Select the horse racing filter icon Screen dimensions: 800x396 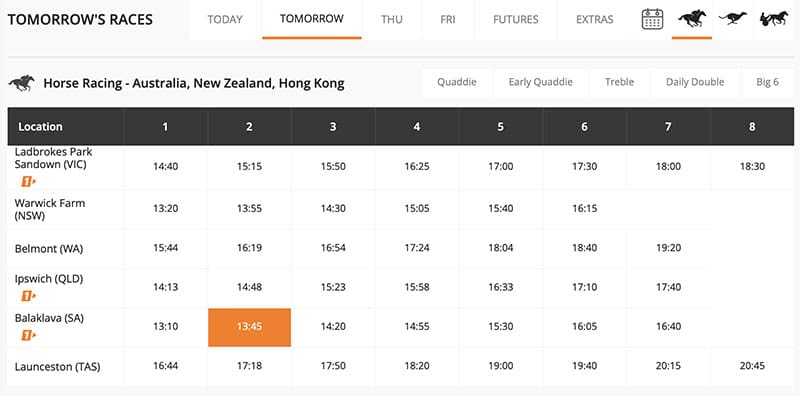coord(692,19)
